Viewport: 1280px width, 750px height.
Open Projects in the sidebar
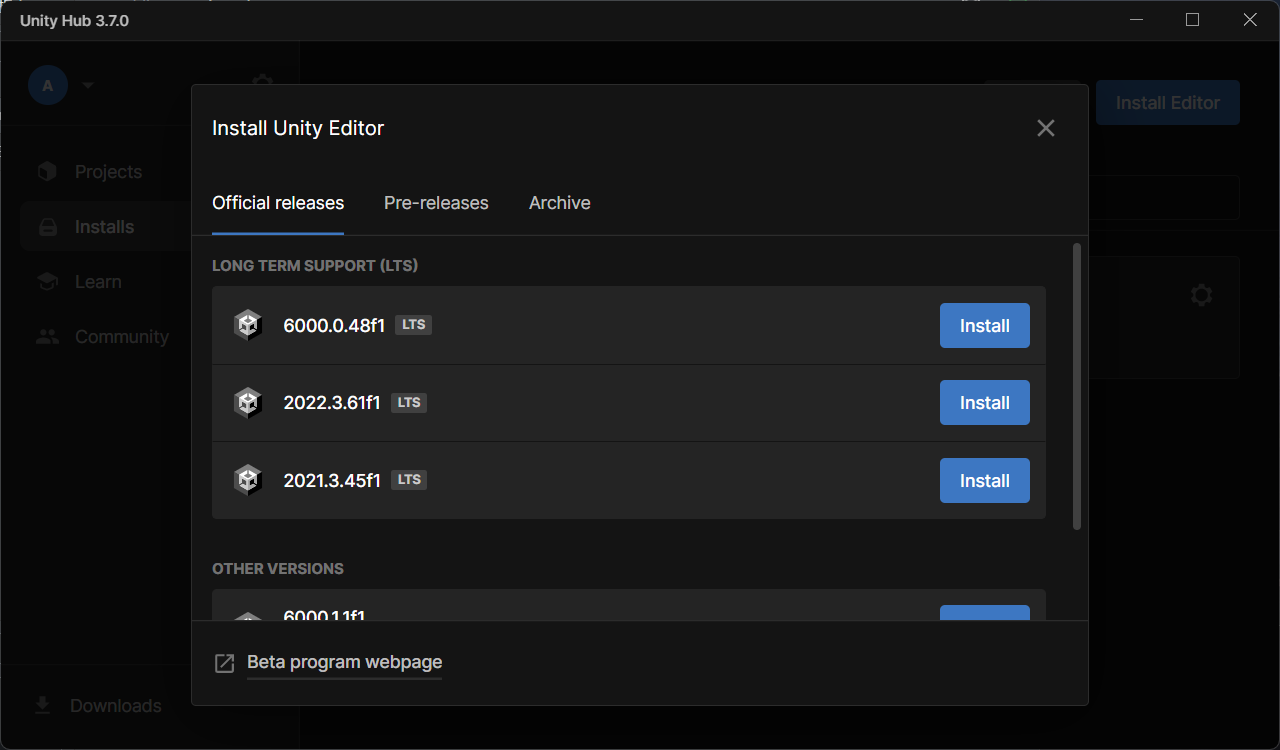(108, 172)
